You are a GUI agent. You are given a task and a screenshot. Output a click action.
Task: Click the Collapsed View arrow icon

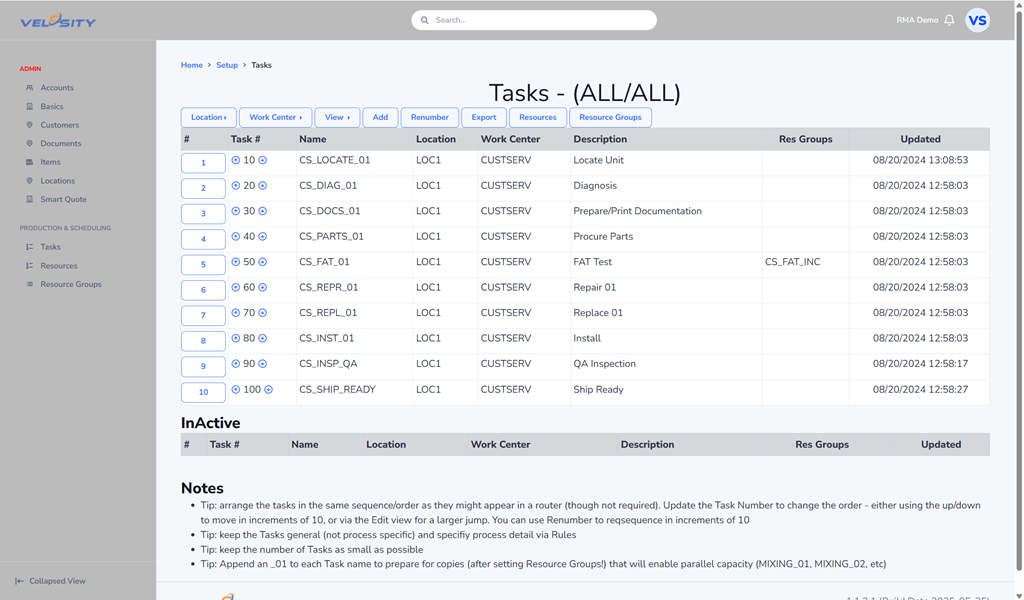pos(19,581)
